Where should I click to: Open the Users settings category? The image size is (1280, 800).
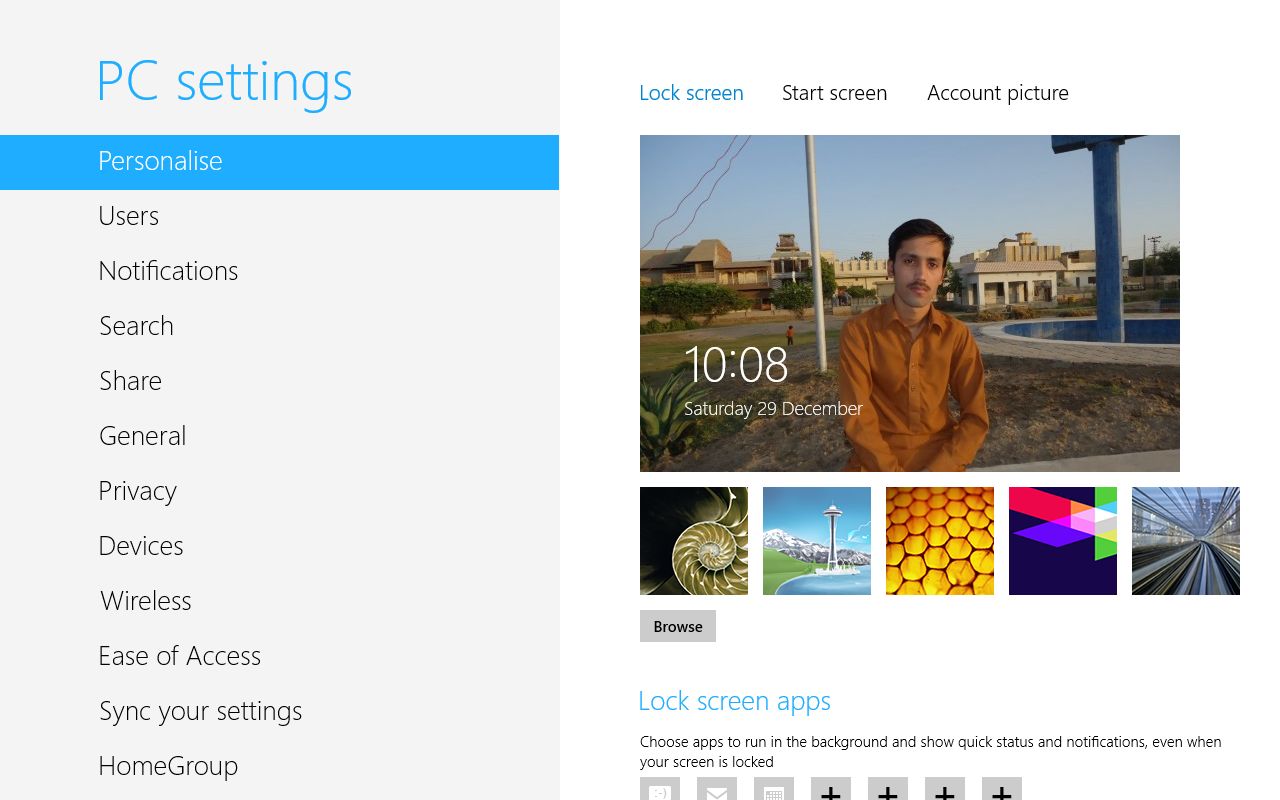(129, 216)
